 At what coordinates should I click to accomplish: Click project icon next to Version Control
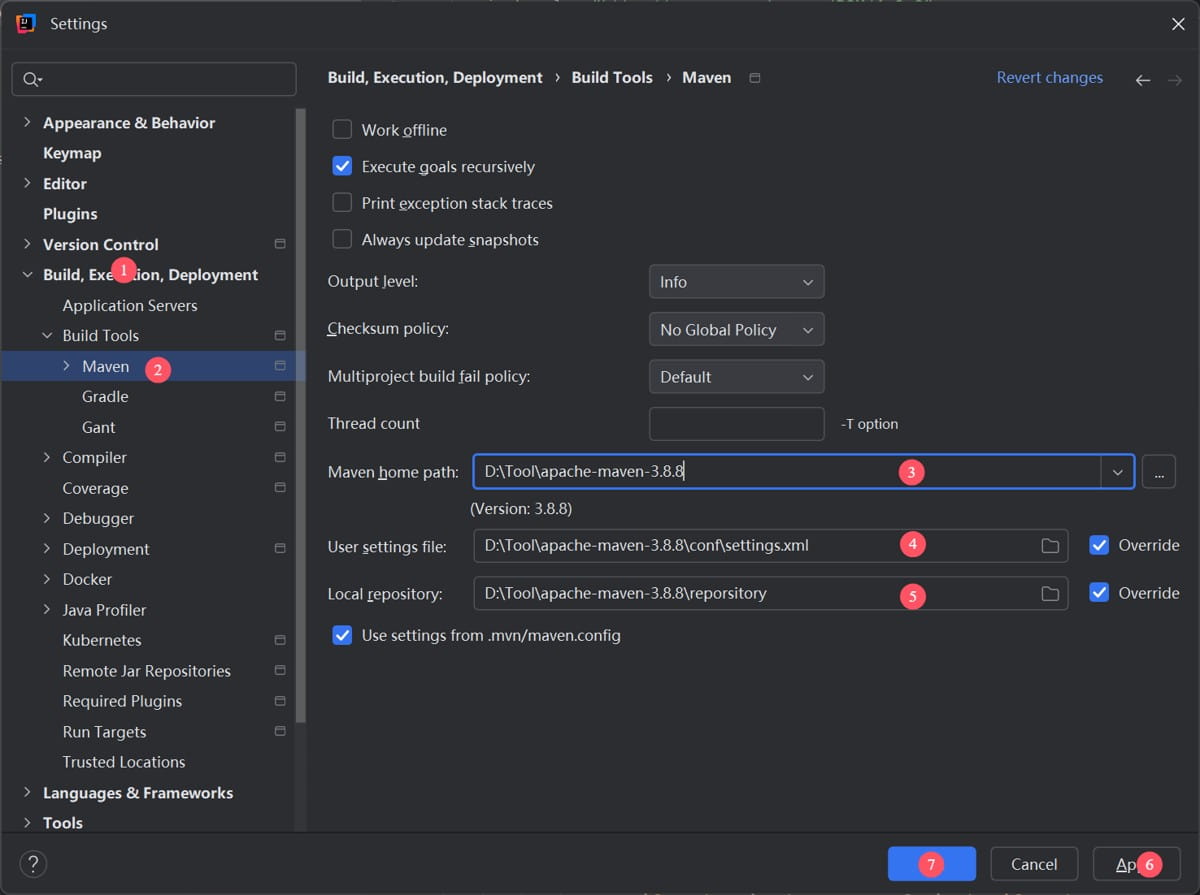[280, 244]
